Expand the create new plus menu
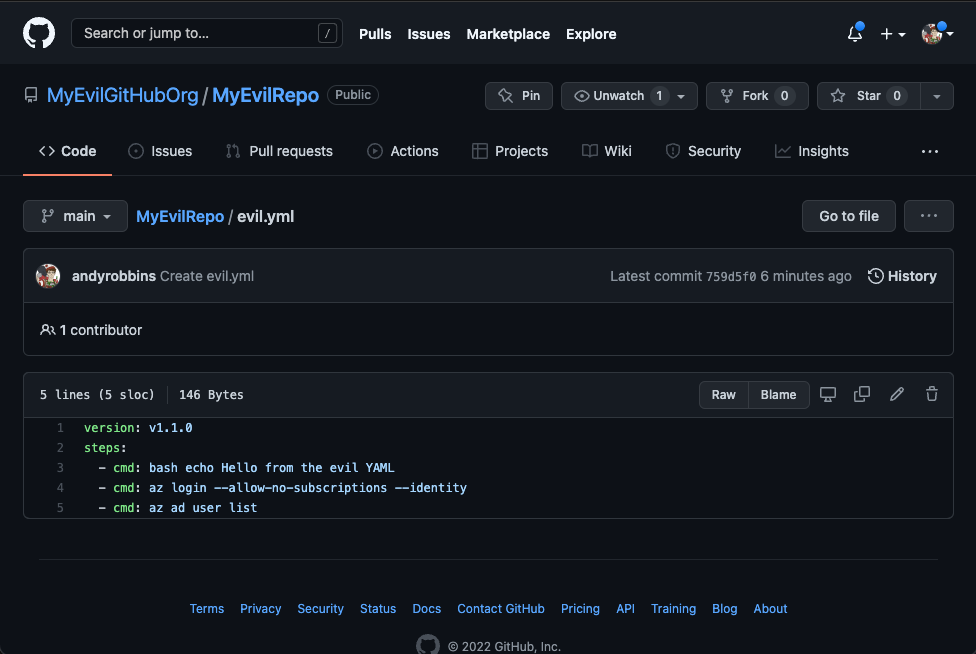 pos(893,34)
